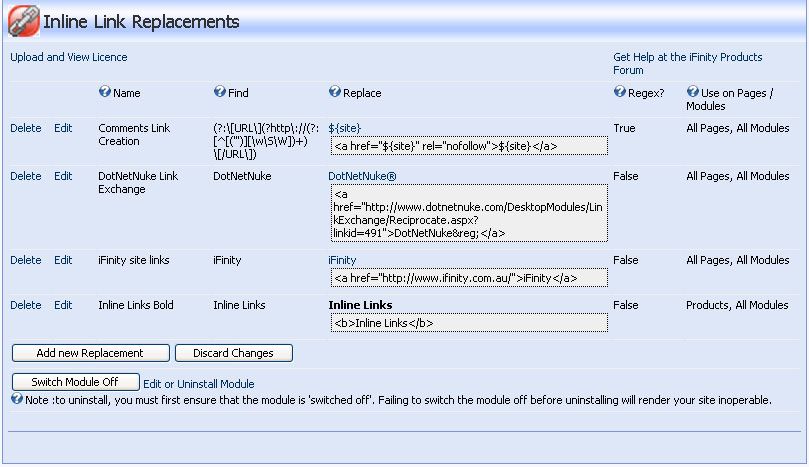Viewport: 809px width, 467px height.
Task: Edit the iFinity site links replacement
Action: point(63,260)
